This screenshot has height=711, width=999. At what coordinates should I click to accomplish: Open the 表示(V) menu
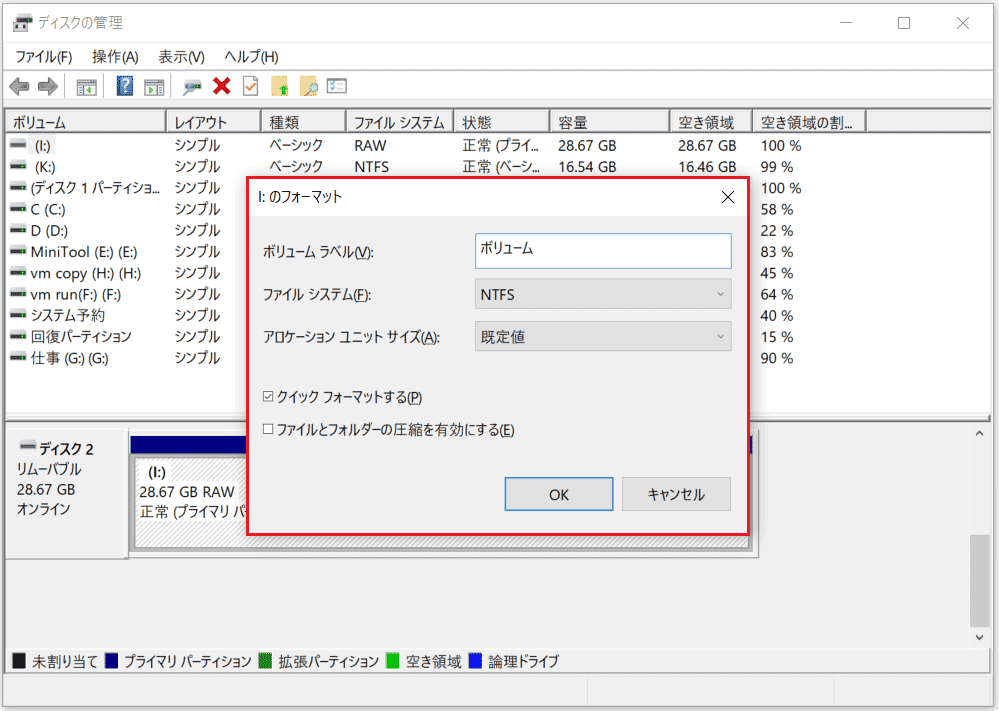click(180, 56)
